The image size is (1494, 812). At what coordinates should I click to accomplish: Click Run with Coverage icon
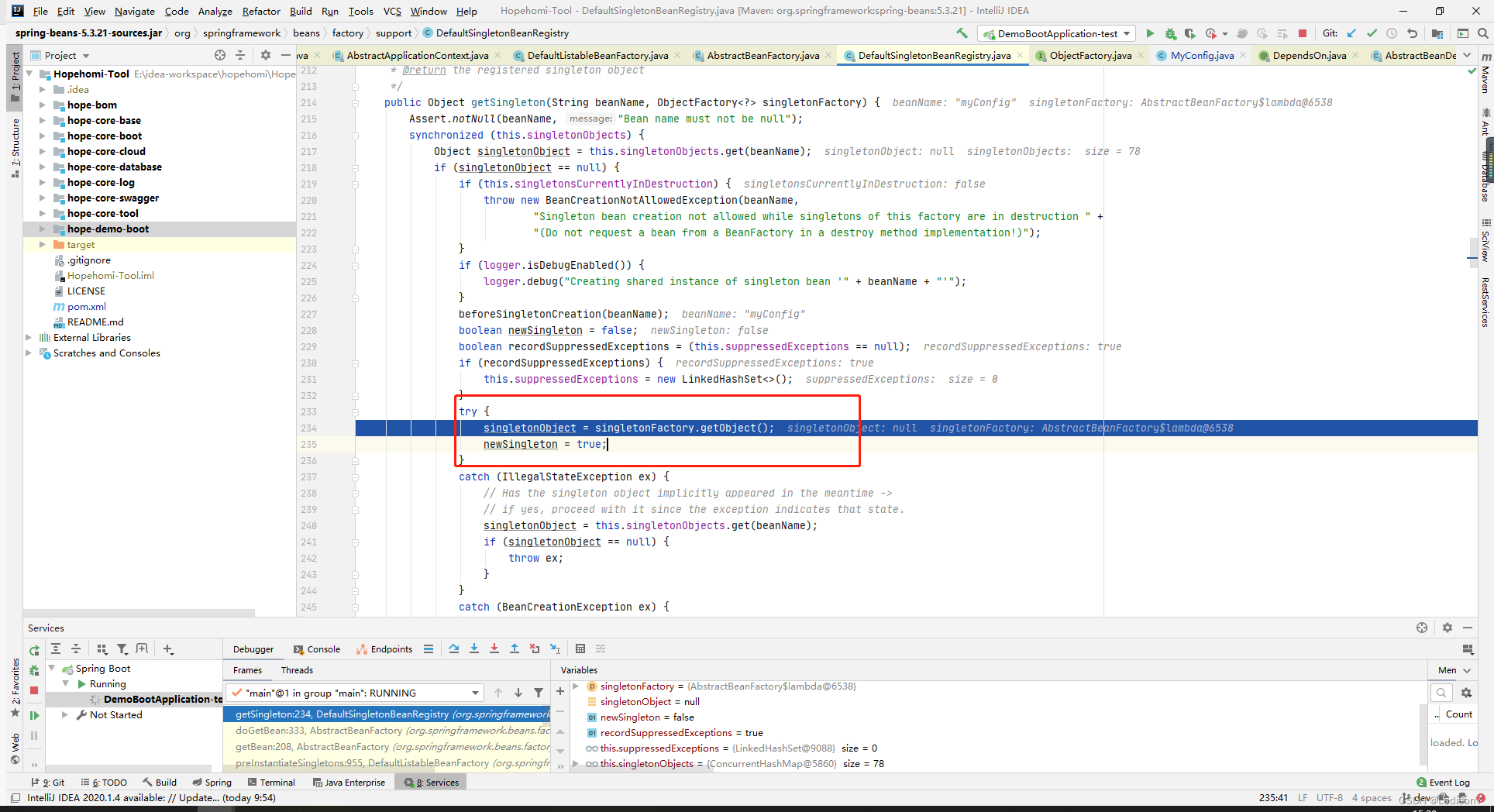(x=1190, y=33)
